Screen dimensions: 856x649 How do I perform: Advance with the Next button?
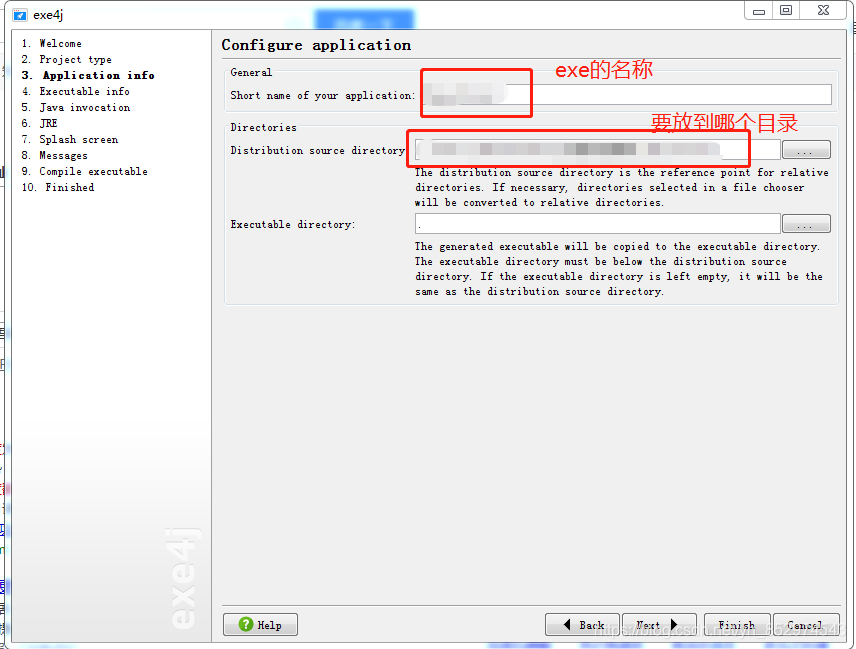[x=659, y=624]
